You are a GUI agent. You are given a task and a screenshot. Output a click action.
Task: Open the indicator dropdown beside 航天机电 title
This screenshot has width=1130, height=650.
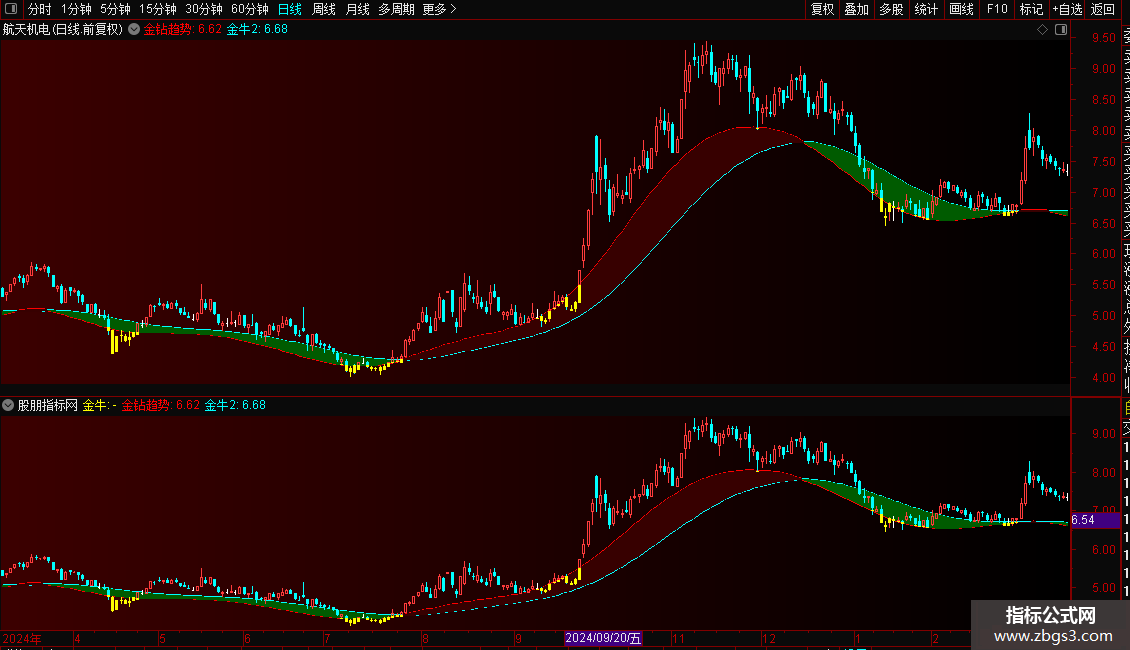click(134, 29)
